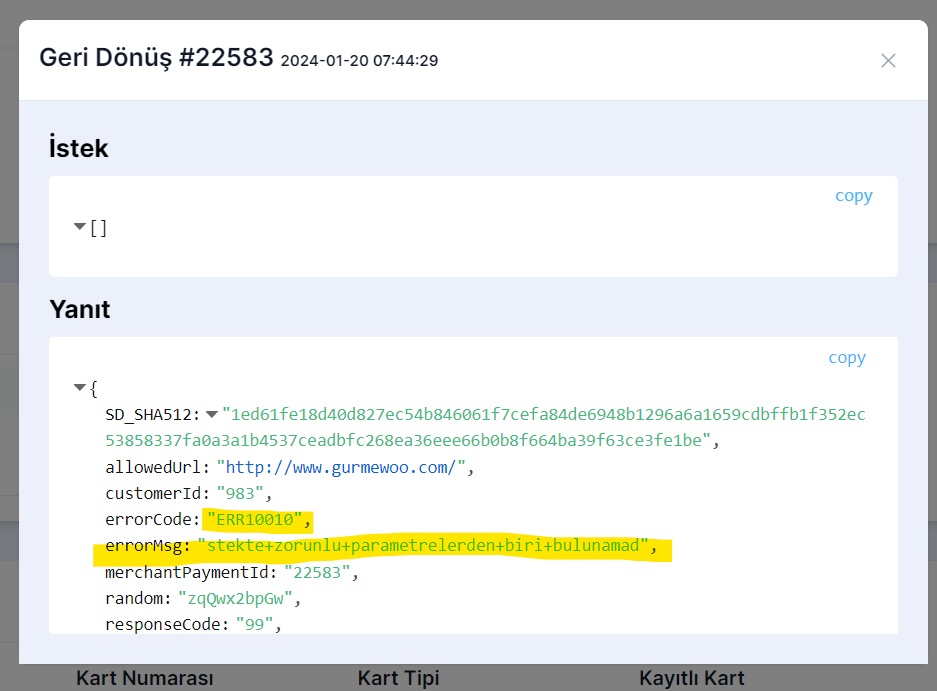
Task: Collapse the Yanıt root JSON object
Action: tap(80, 387)
